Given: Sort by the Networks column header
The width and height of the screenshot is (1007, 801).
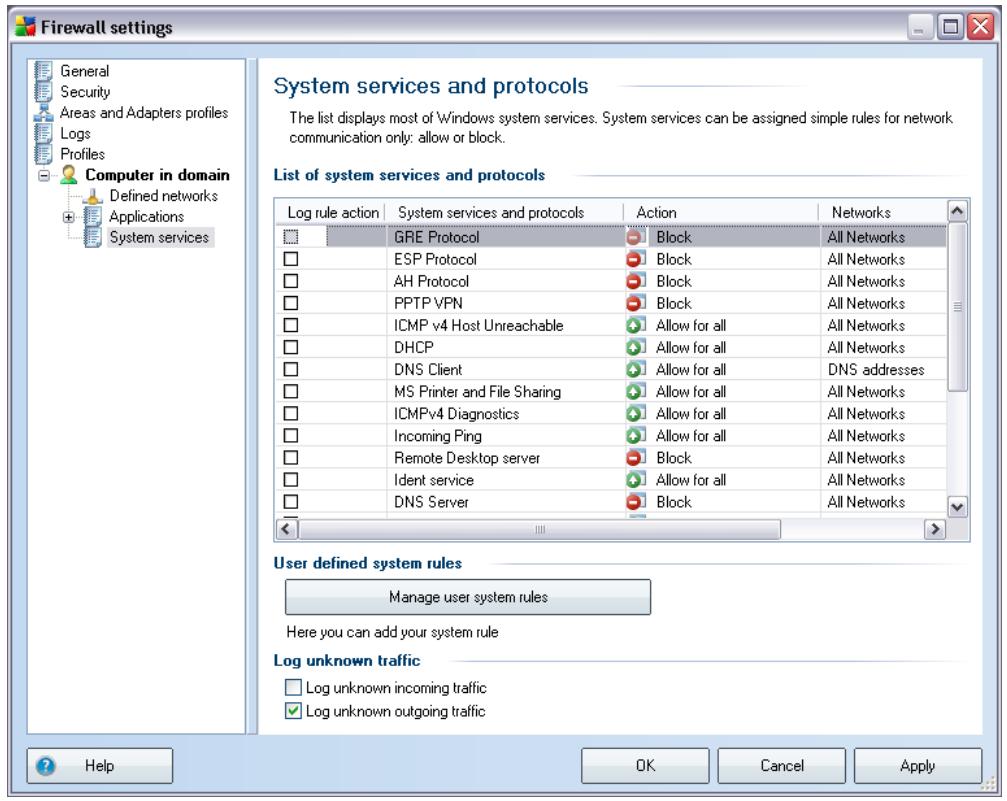Looking at the screenshot, I should (883, 213).
